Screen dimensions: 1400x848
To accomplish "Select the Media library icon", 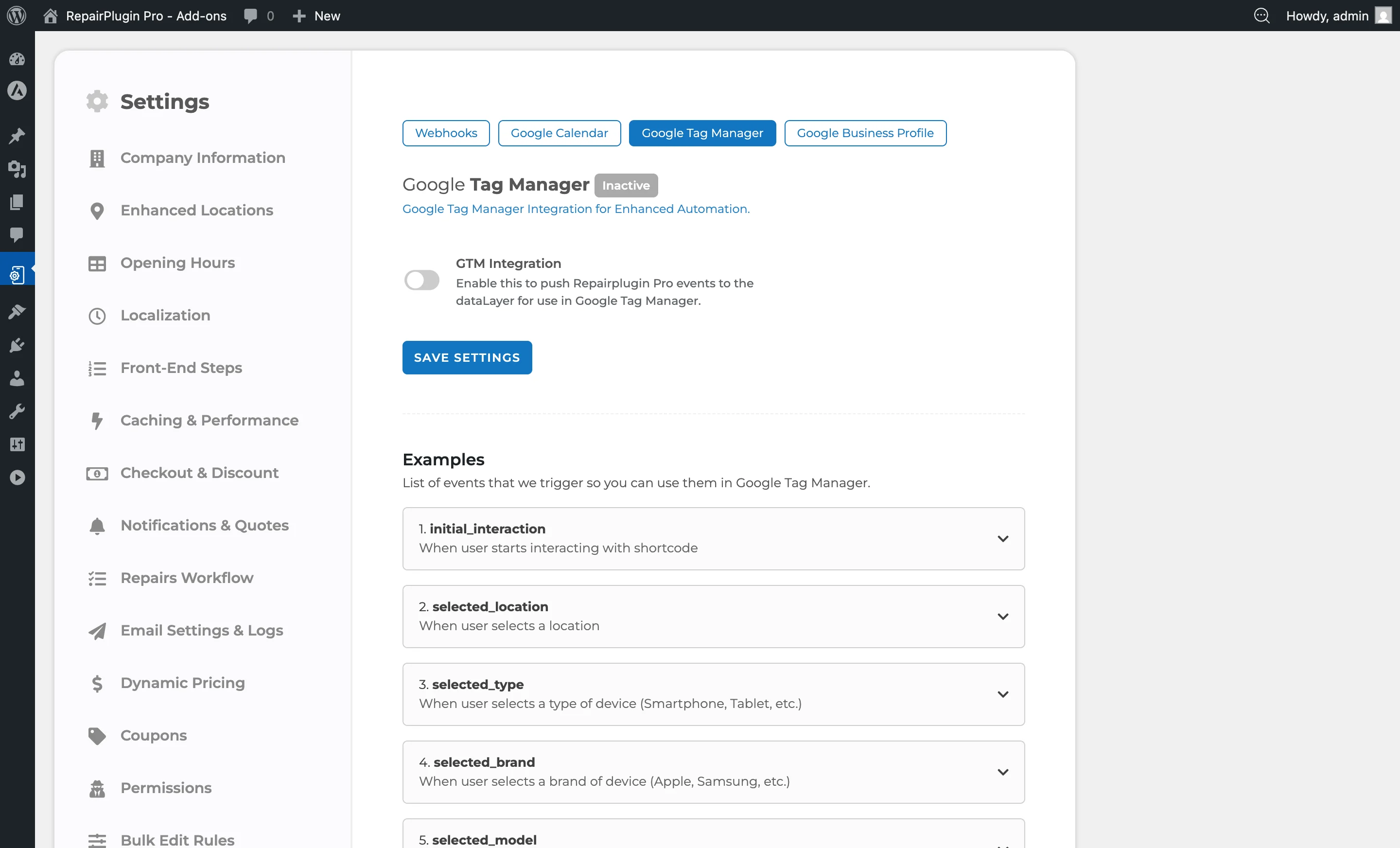I will 17,169.
